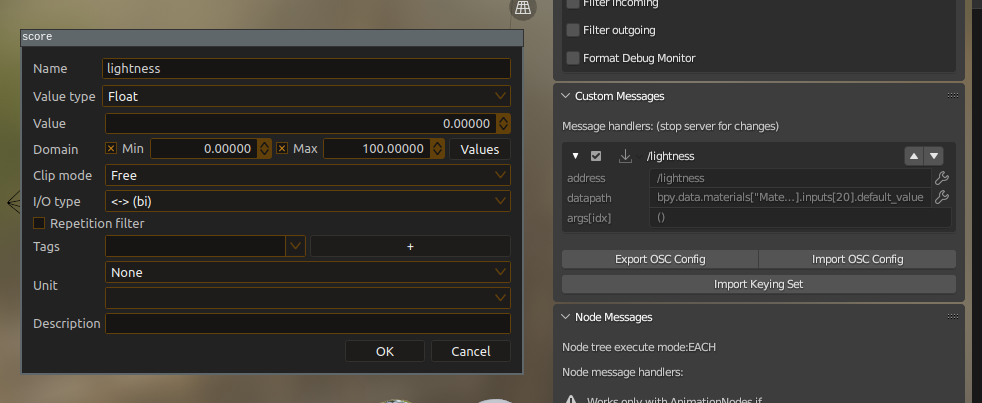Screen dimensions: 982x403
Task: Open the Clip mode Free dropdown
Action: tap(308, 175)
